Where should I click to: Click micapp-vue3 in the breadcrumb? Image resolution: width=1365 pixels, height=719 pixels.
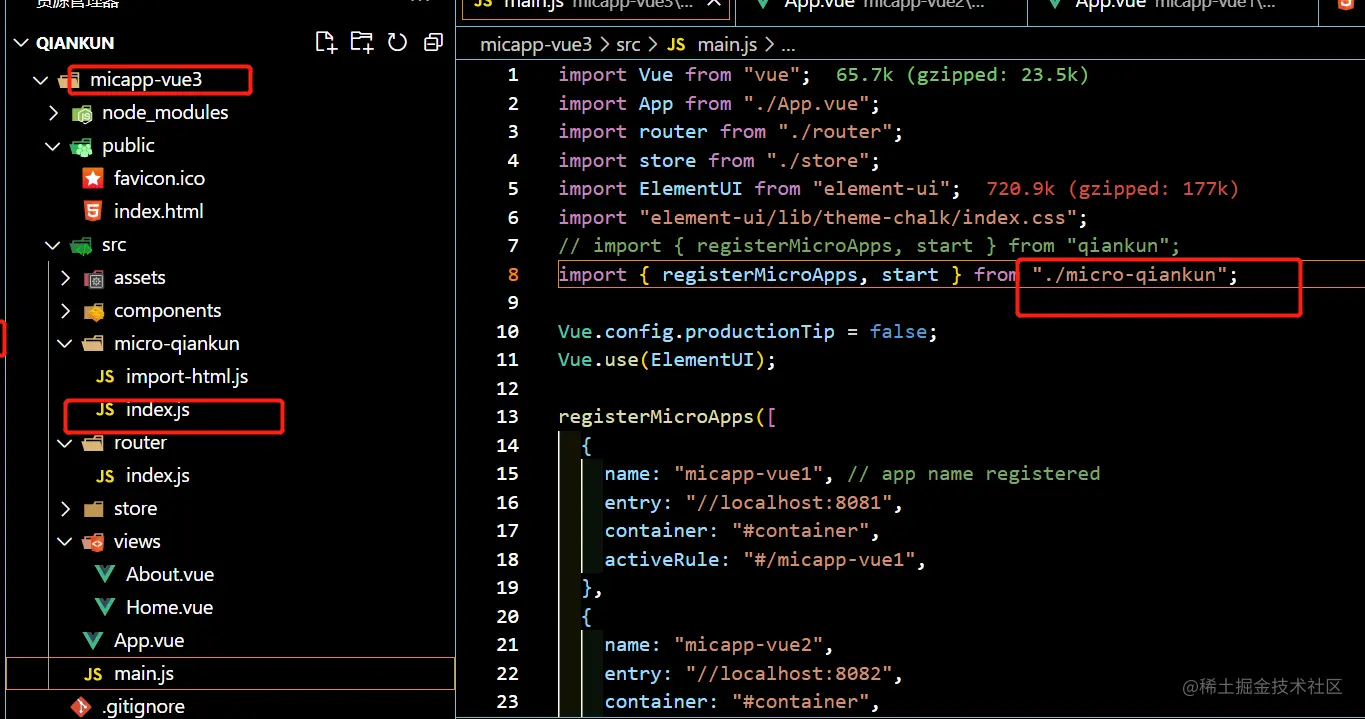[536, 45]
